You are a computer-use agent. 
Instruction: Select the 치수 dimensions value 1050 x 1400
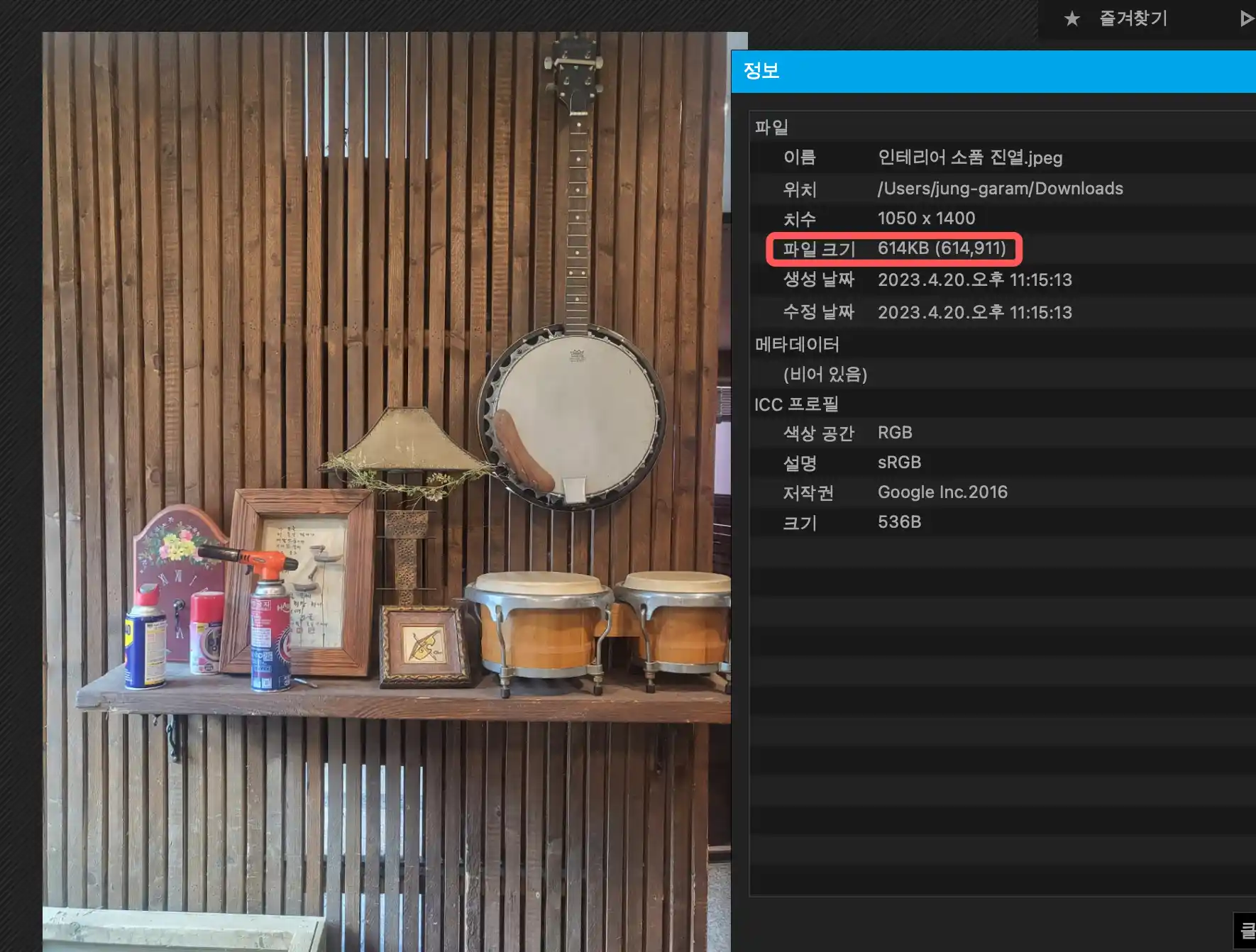926,218
